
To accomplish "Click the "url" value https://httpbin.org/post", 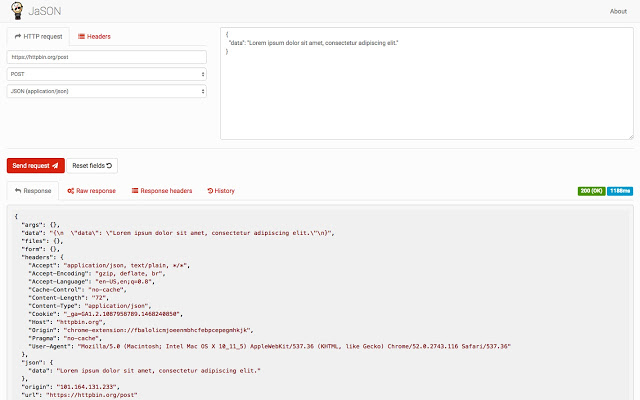I will click(92, 395).
